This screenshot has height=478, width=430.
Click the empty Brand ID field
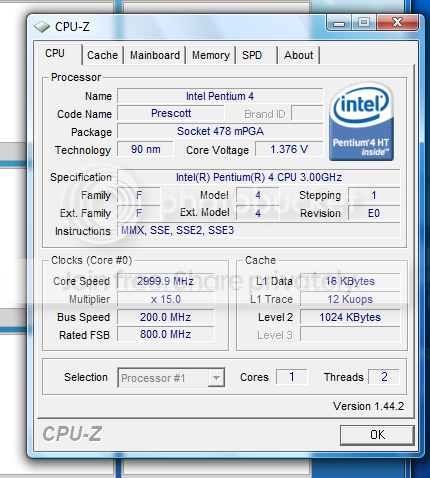pyautogui.click(x=307, y=114)
